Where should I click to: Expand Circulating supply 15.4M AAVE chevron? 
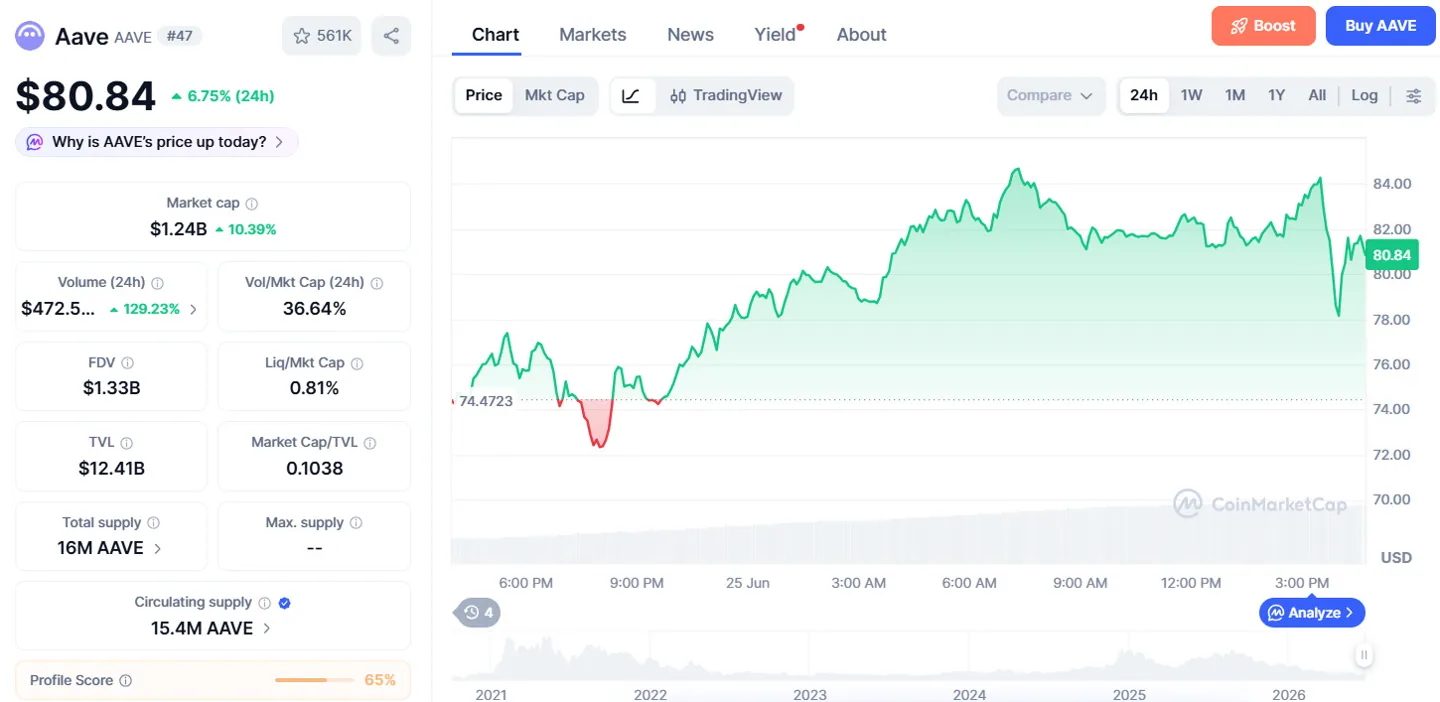click(x=267, y=628)
